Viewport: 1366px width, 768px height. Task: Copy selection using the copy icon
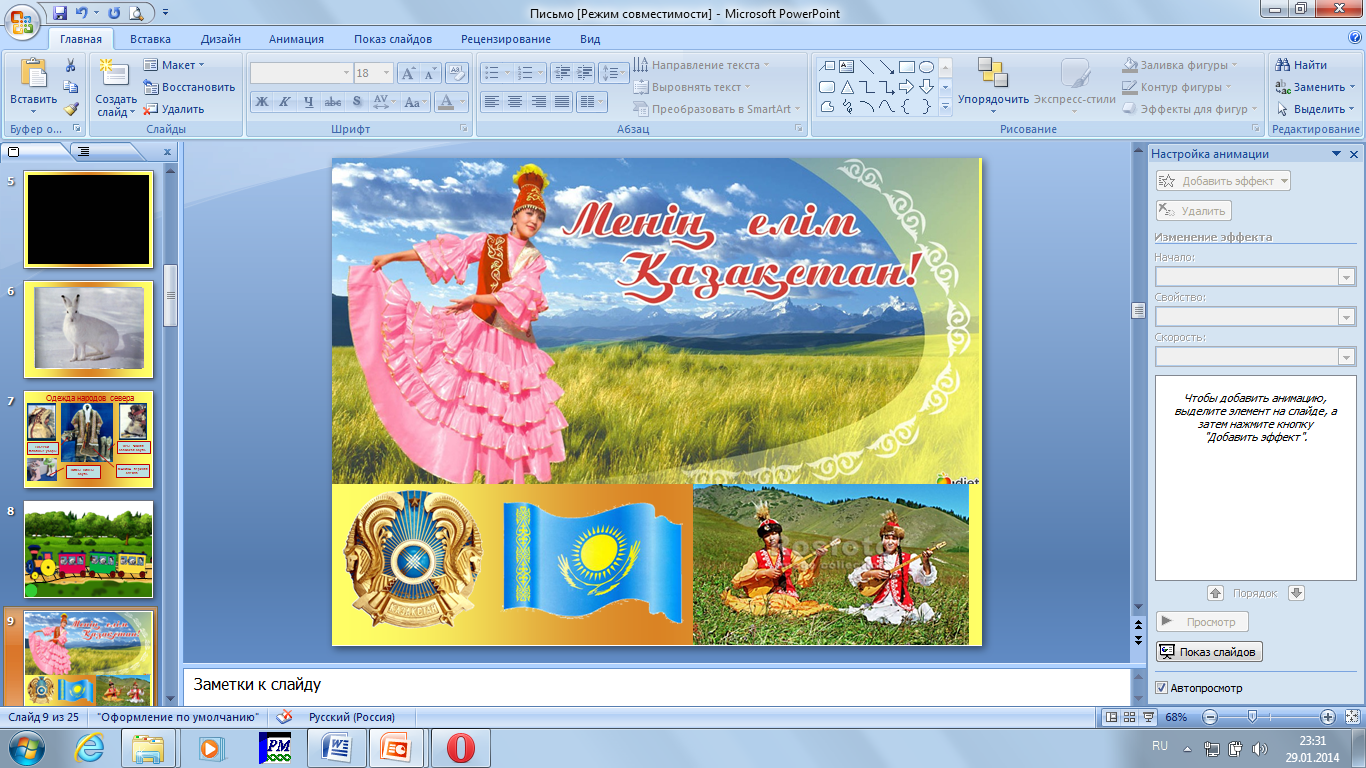click(x=71, y=87)
